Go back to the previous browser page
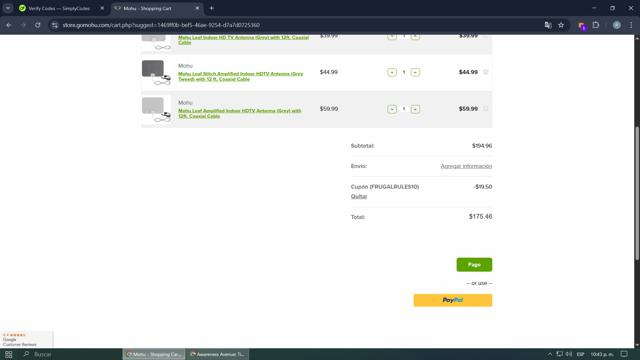Viewport: 640px width, 360px height. point(9,25)
